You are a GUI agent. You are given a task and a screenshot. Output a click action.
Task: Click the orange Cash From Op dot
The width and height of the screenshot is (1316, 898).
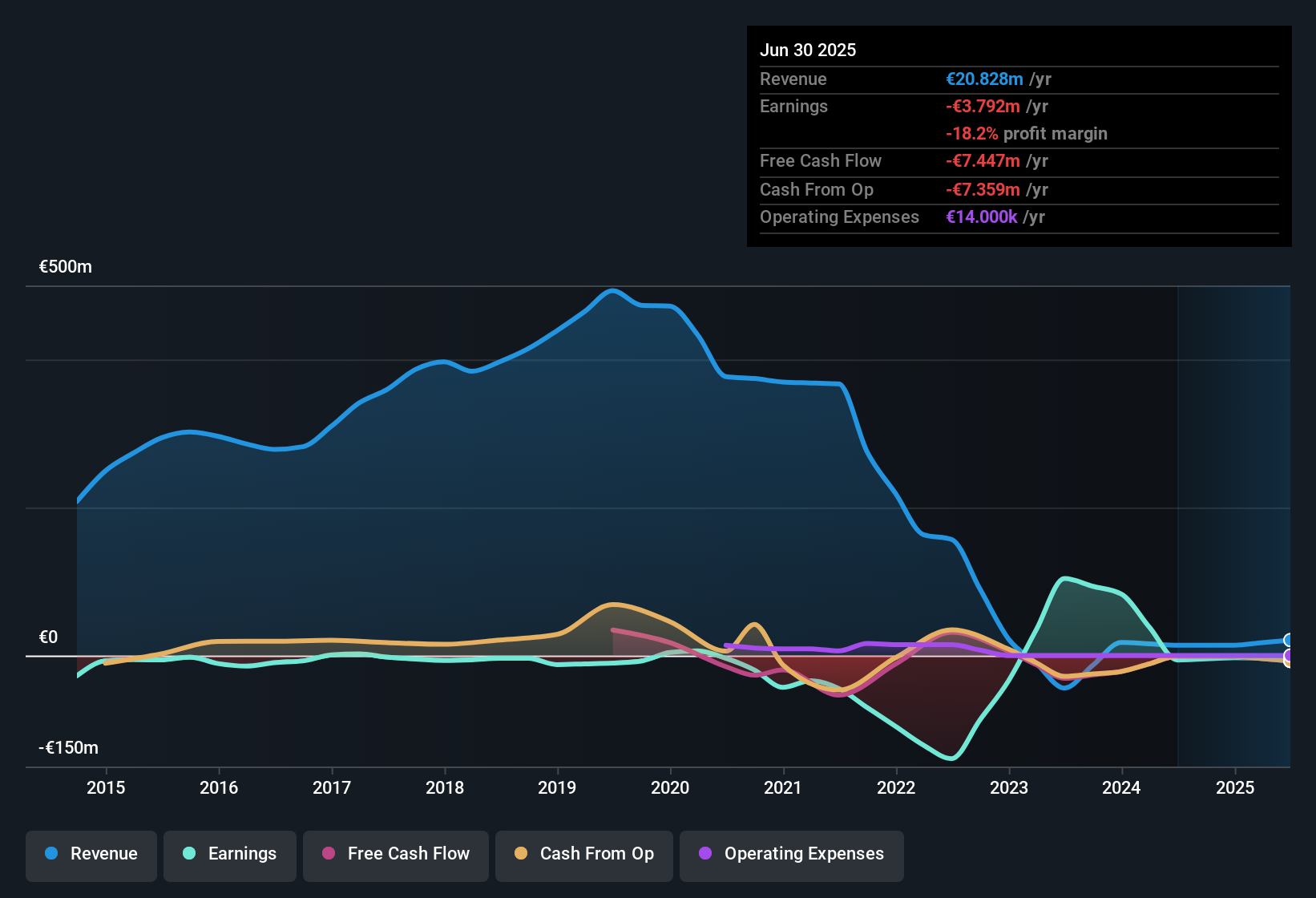[522, 854]
